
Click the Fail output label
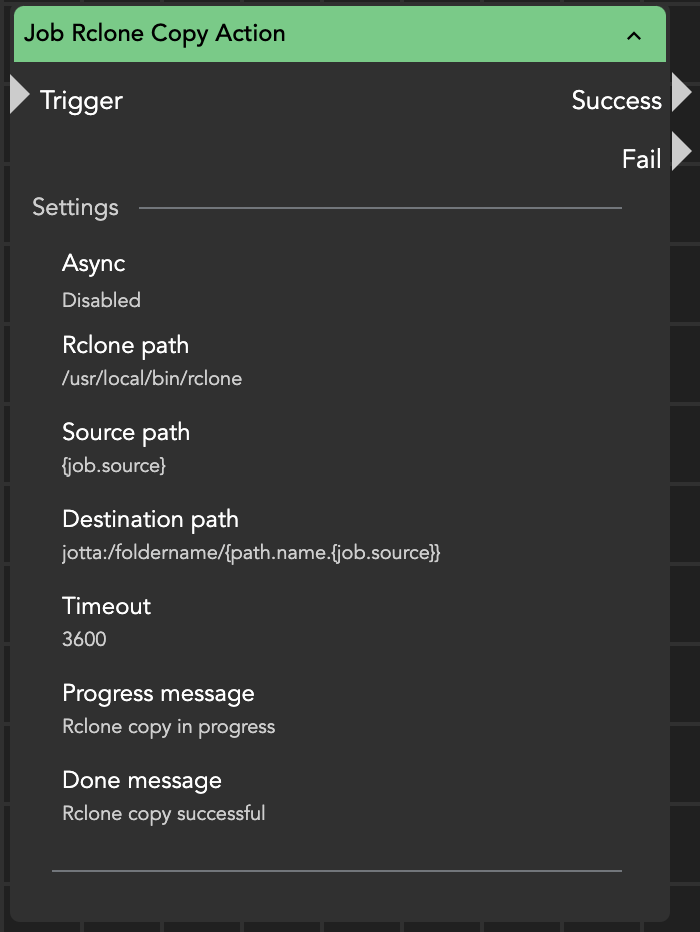(x=641, y=159)
